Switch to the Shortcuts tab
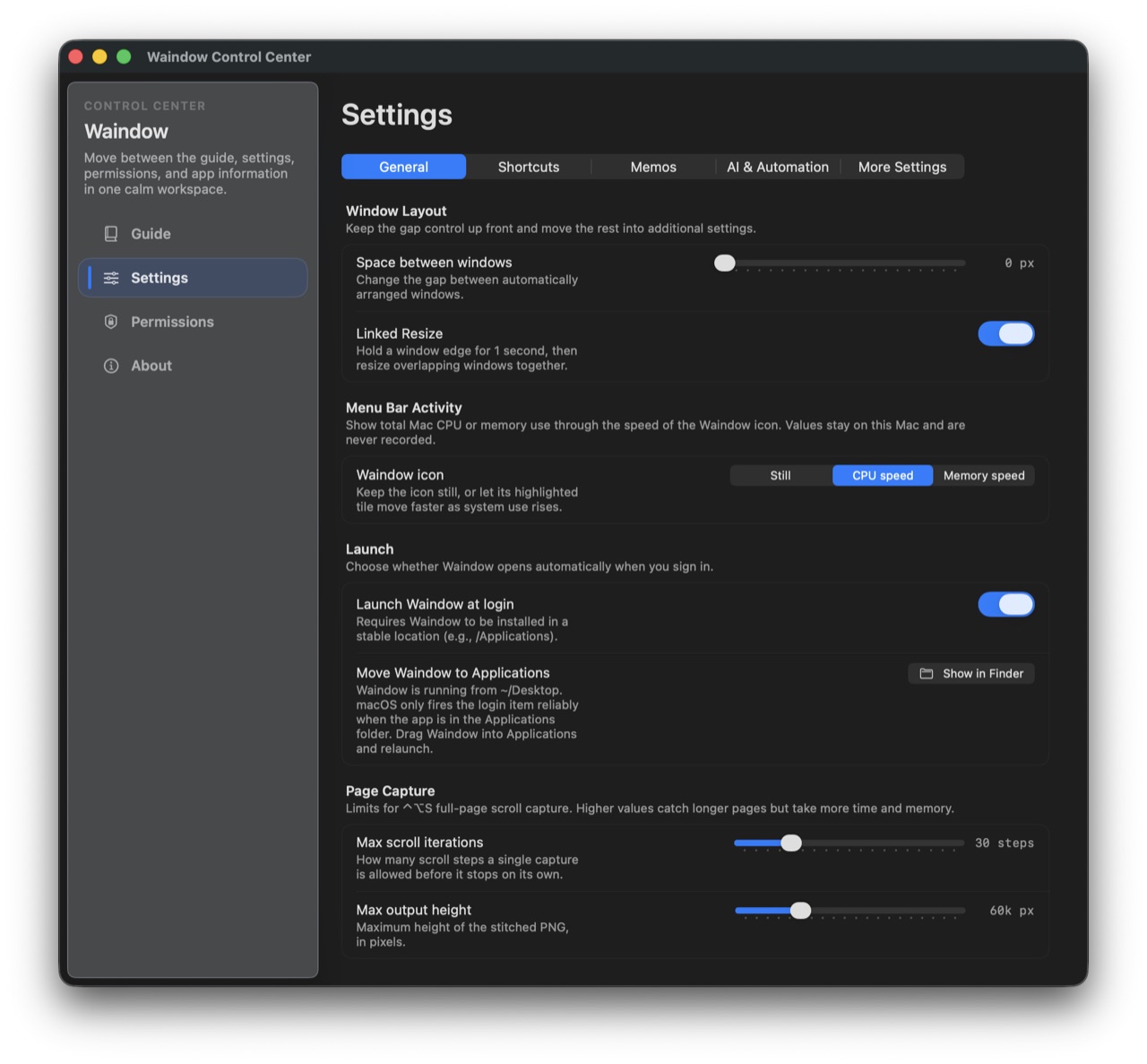Image resolution: width=1147 pixels, height=1064 pixels. tap(529, 167)
